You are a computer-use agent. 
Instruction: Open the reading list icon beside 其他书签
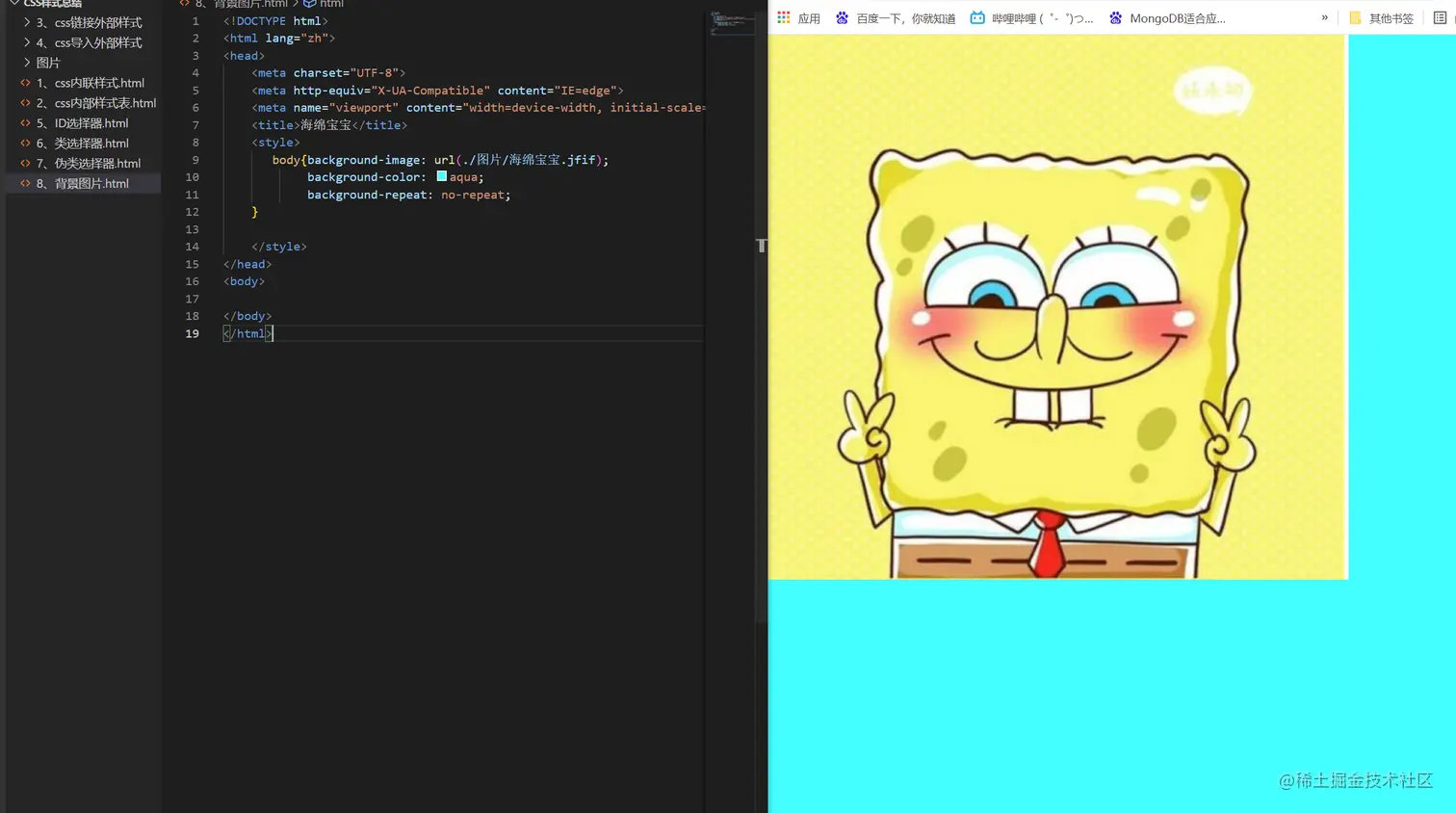pyautogui.click(x=1440, y=18)
